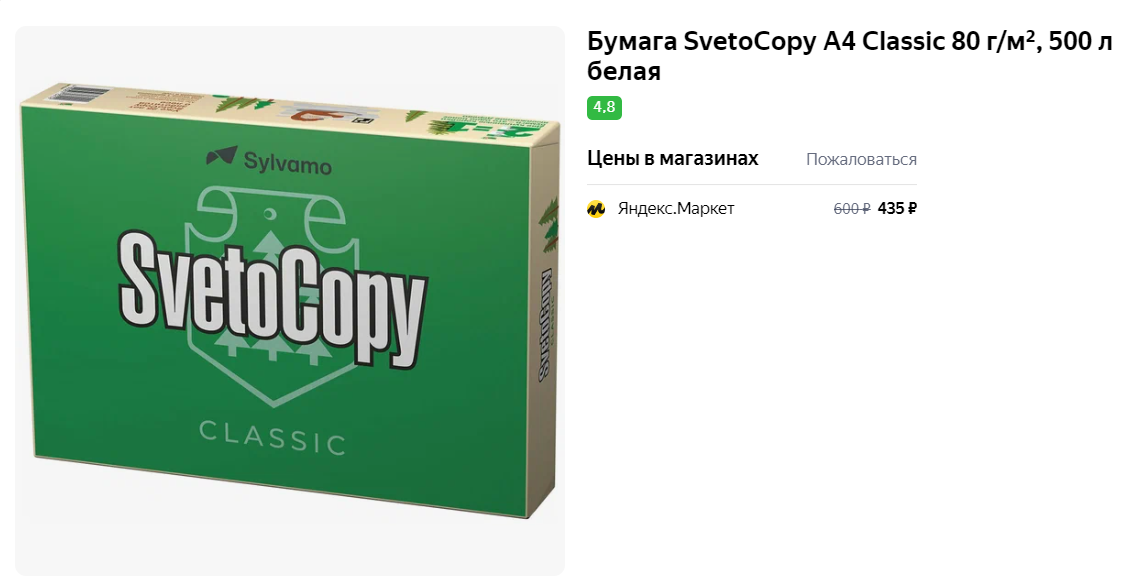Click the CLASSIC text on the green box

(x=273, y=436)
